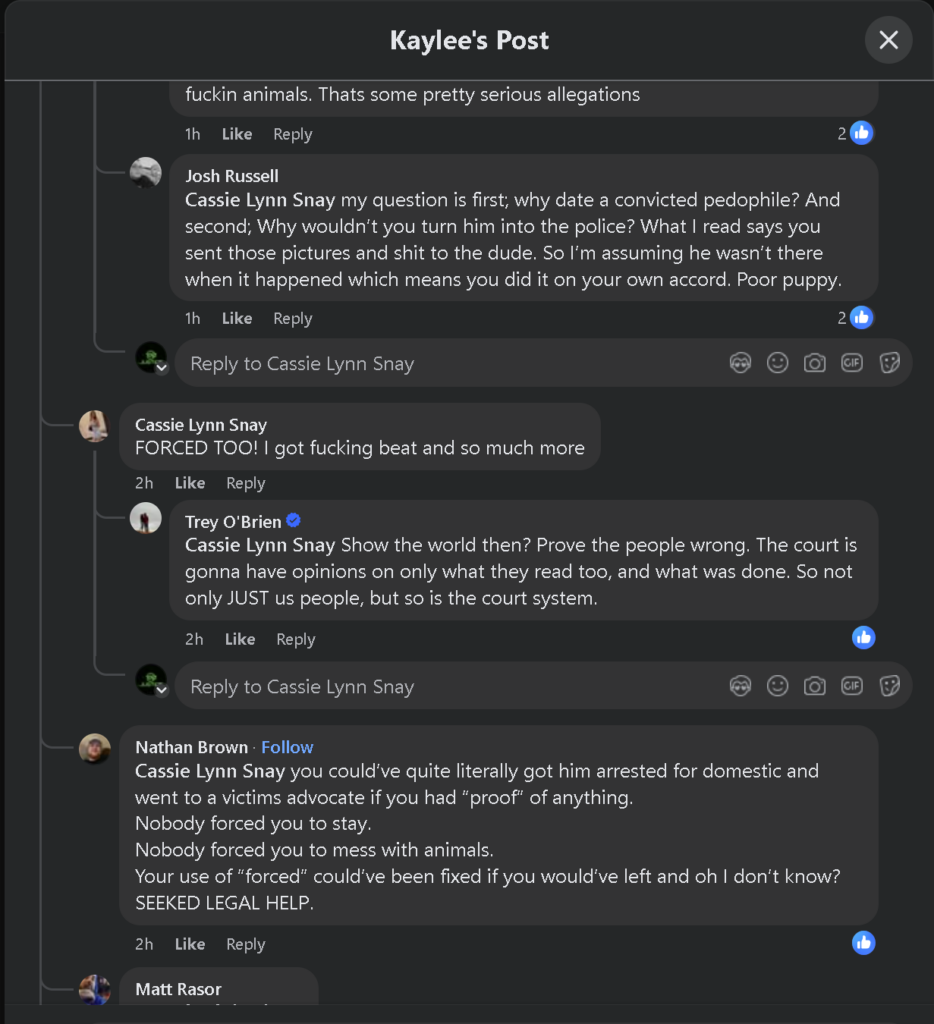
Task: Like Nathan Brown's comment
Action: click(190, 944)
